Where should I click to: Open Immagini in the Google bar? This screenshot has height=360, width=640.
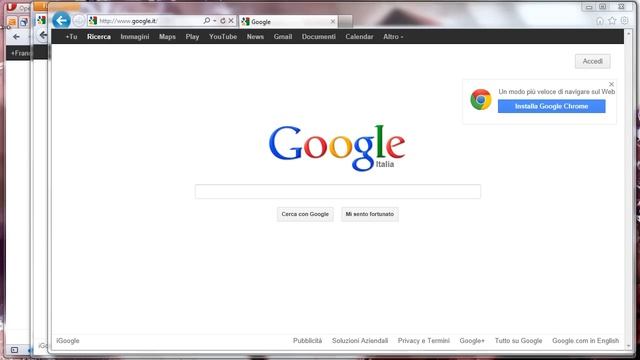[x=135, y=37]
